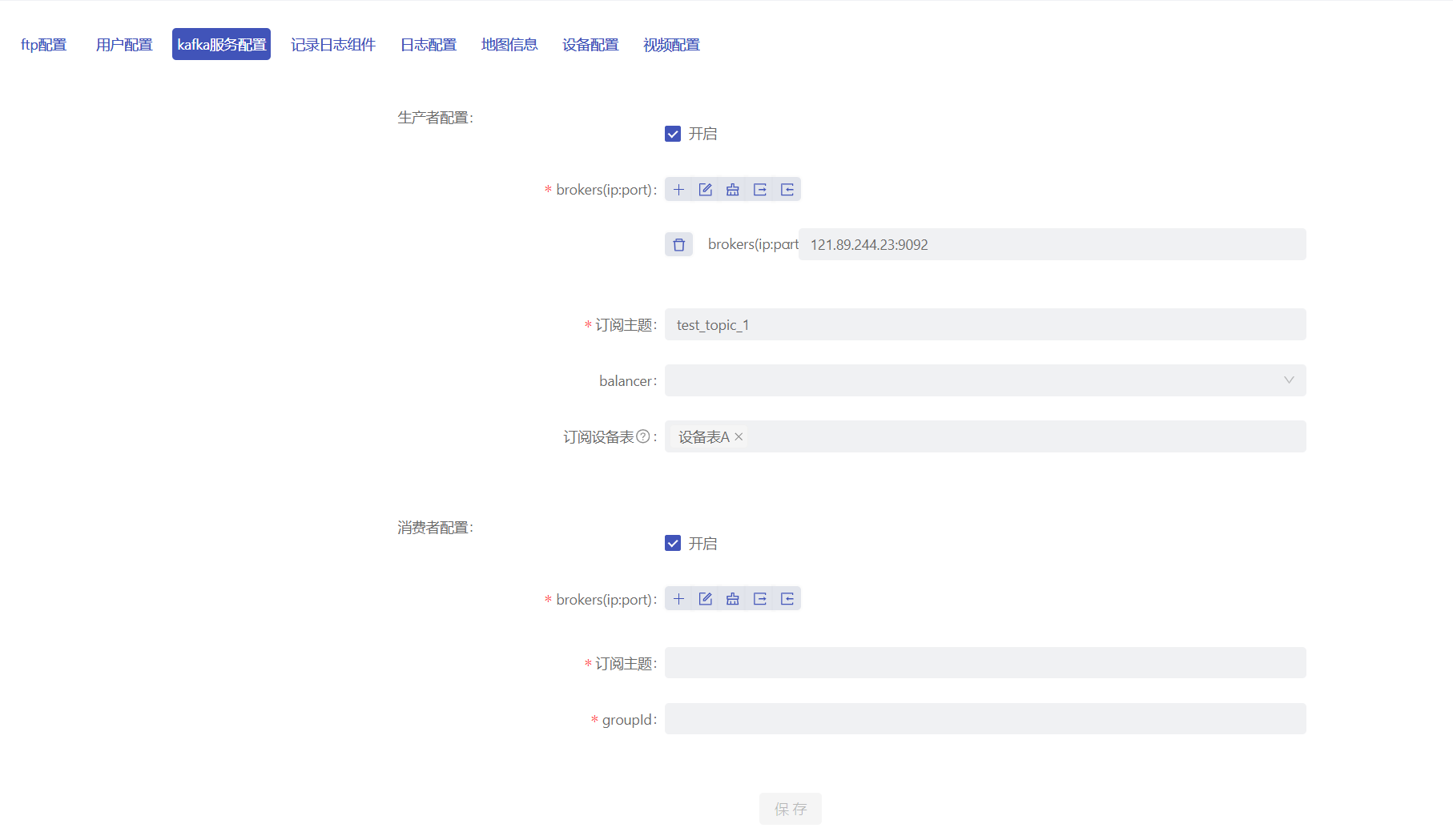The width and height of the screenshot is (1453, 840).
Task: Click the groupId input field
Action: click(985, 719)
